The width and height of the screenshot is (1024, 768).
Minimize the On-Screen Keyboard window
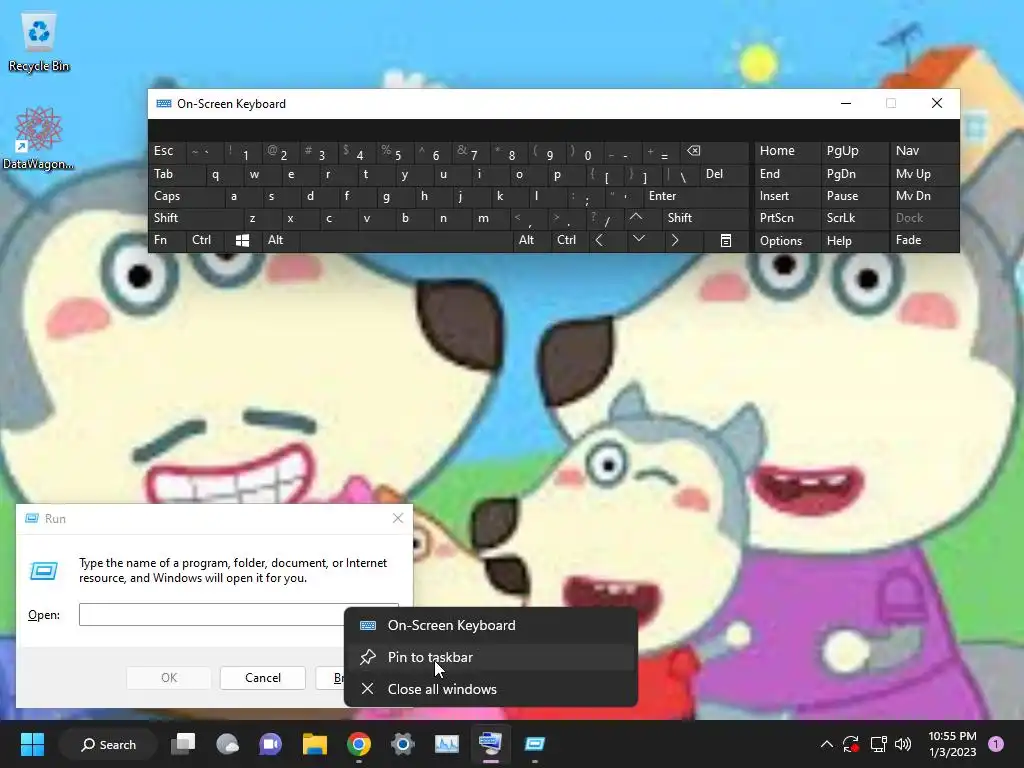846,103
